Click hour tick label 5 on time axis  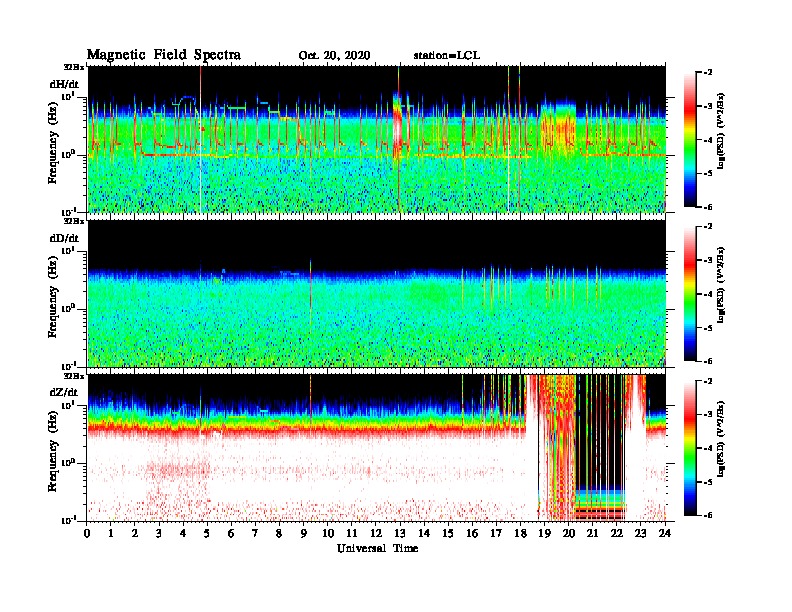click(x=207, y=534)
